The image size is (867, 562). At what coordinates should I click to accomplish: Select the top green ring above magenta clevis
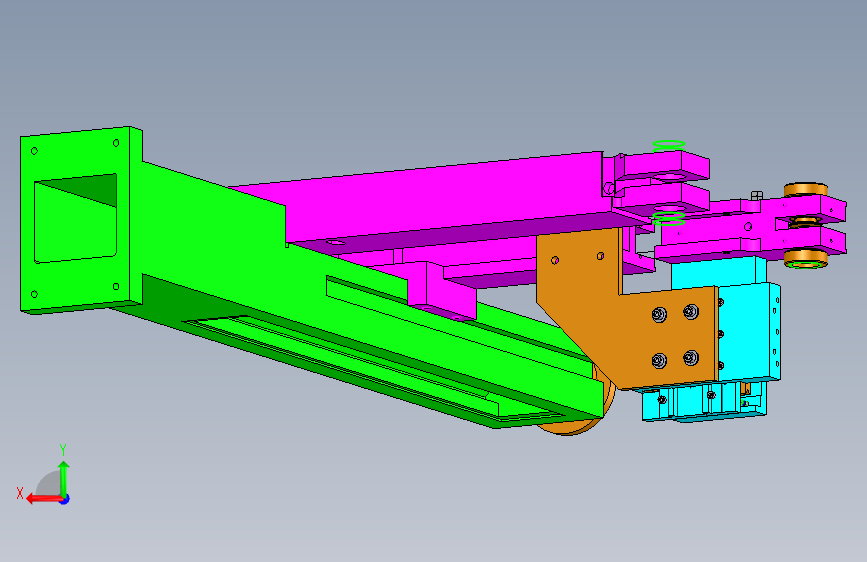pyautogui.click(x=669, y=145)
